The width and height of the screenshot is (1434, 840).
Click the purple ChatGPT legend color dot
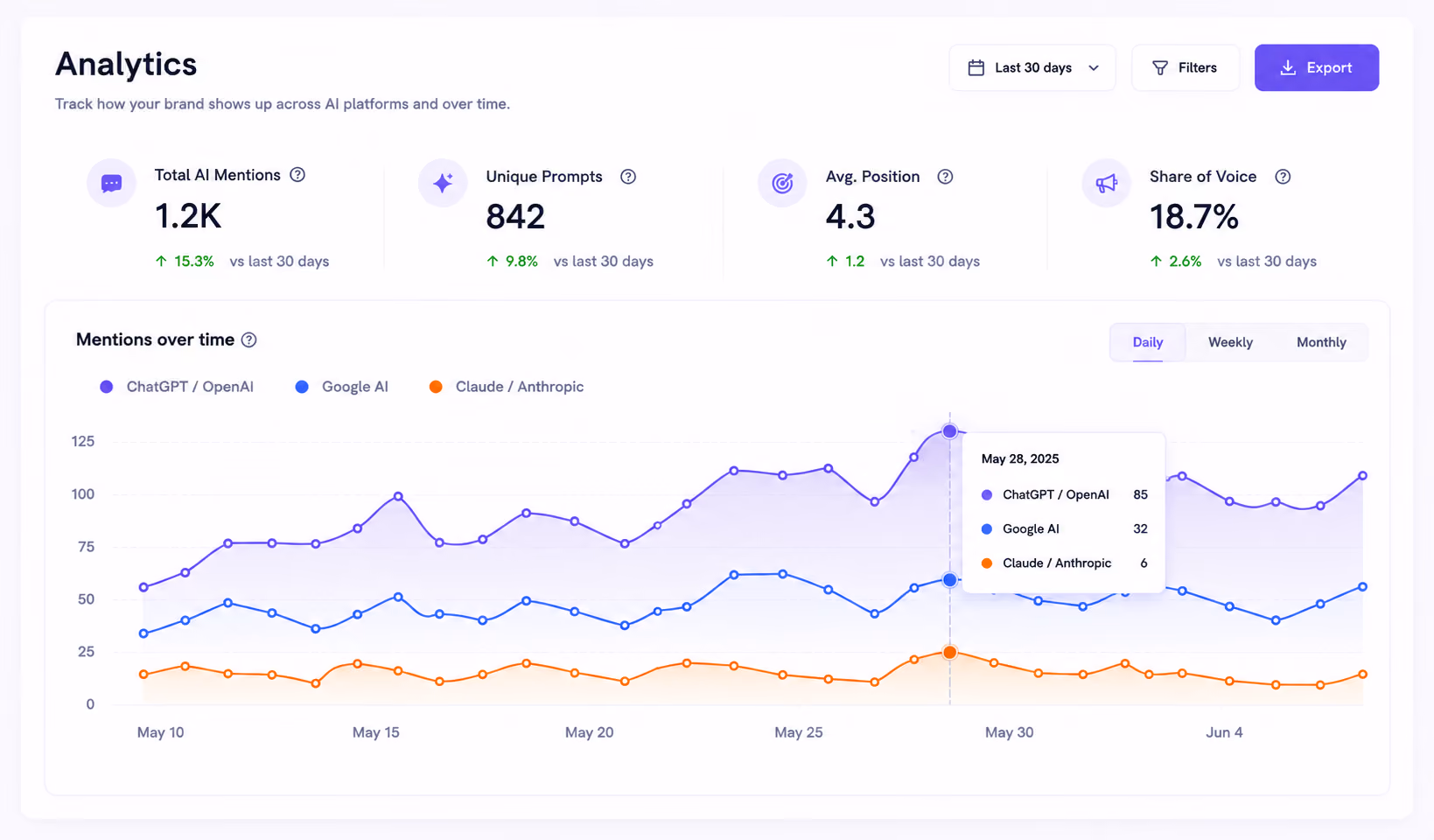tap(107, 387)
